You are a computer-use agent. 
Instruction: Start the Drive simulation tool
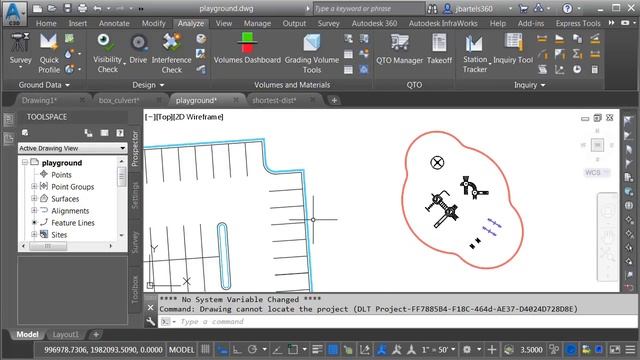138,49
